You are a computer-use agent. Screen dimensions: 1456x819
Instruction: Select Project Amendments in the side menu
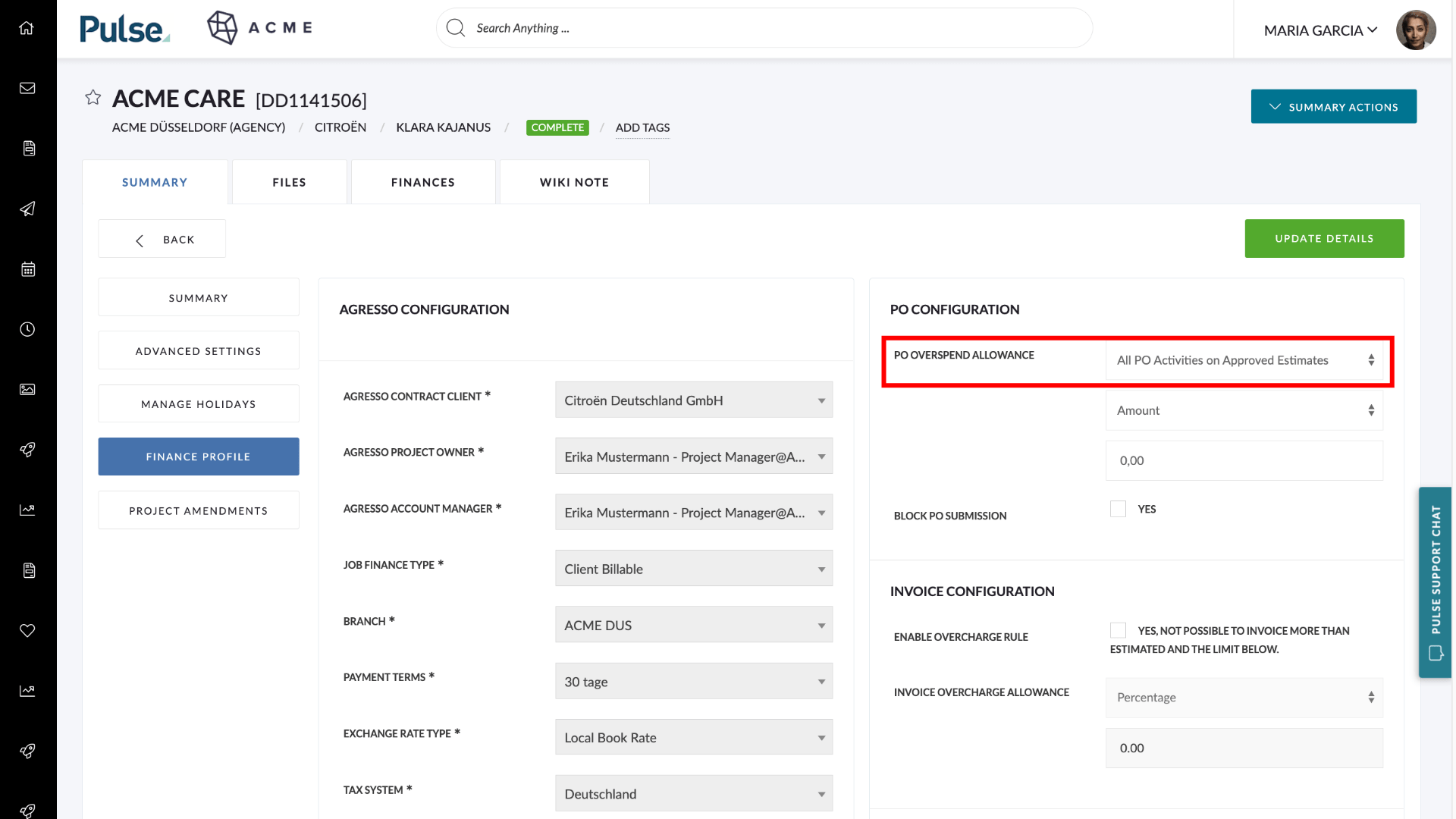tap(199, 510)
